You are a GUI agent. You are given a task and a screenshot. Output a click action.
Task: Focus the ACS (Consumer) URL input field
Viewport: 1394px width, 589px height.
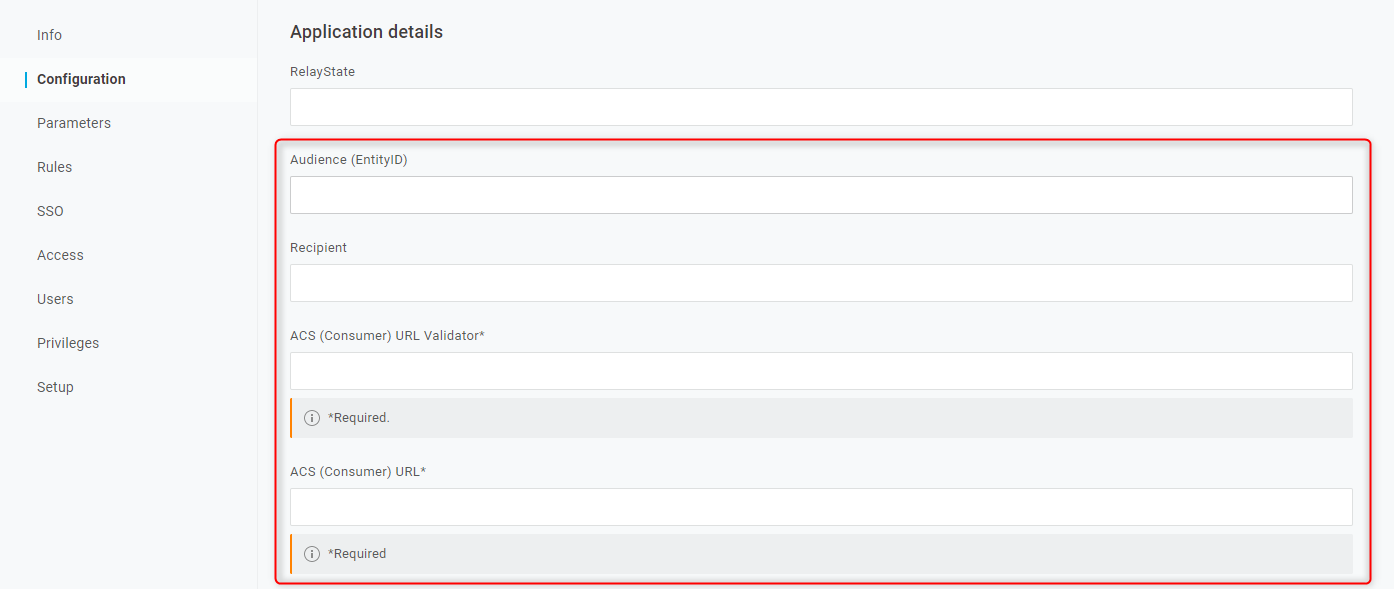point(820,507)
